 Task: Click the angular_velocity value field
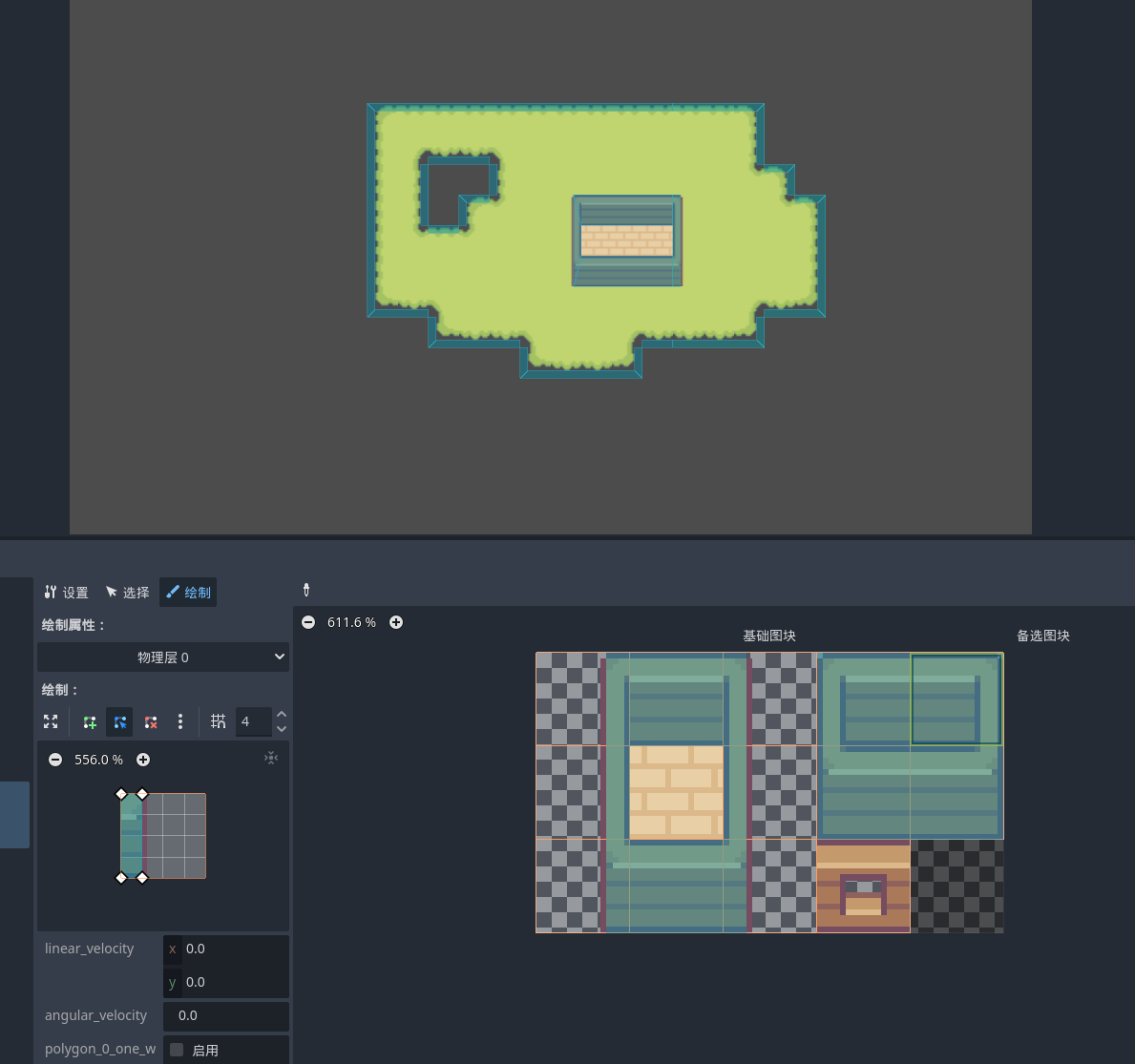coord(226,1015)
